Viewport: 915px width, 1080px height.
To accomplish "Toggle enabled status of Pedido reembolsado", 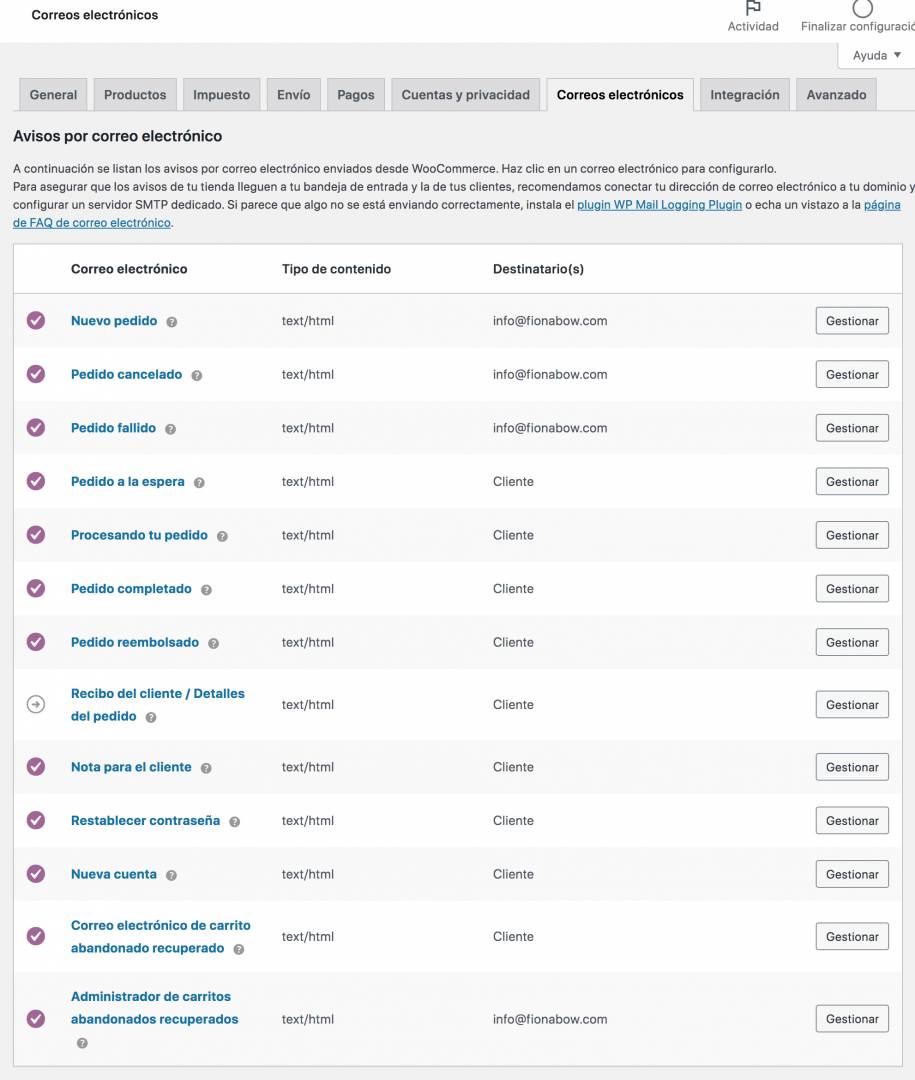I will 36,642.
